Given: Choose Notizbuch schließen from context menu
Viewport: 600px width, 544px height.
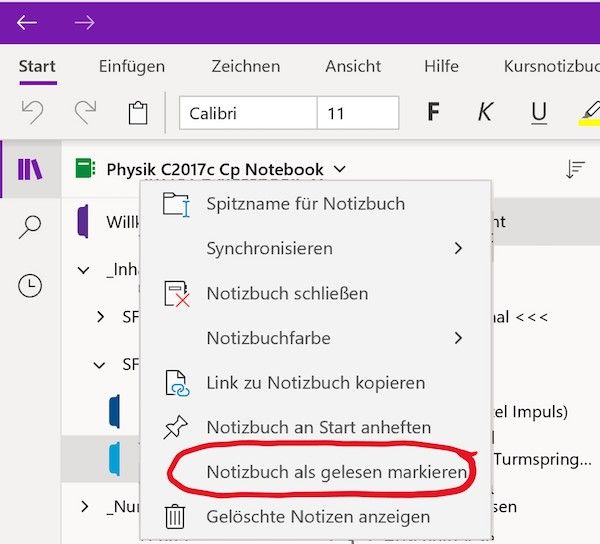Looking at the screenshot, I should coord(287,293).
